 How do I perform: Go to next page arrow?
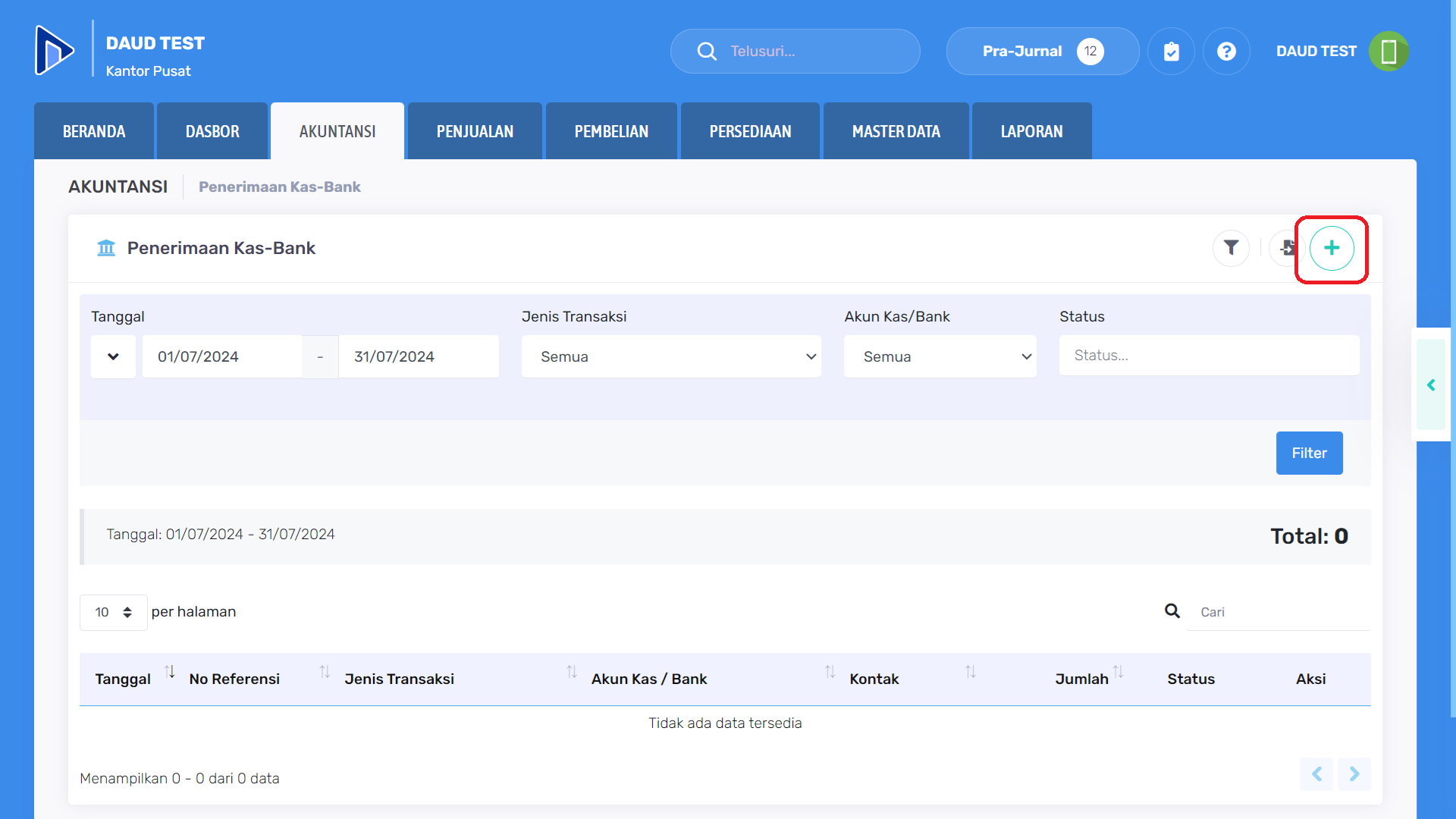click(x=1354, y=774)
